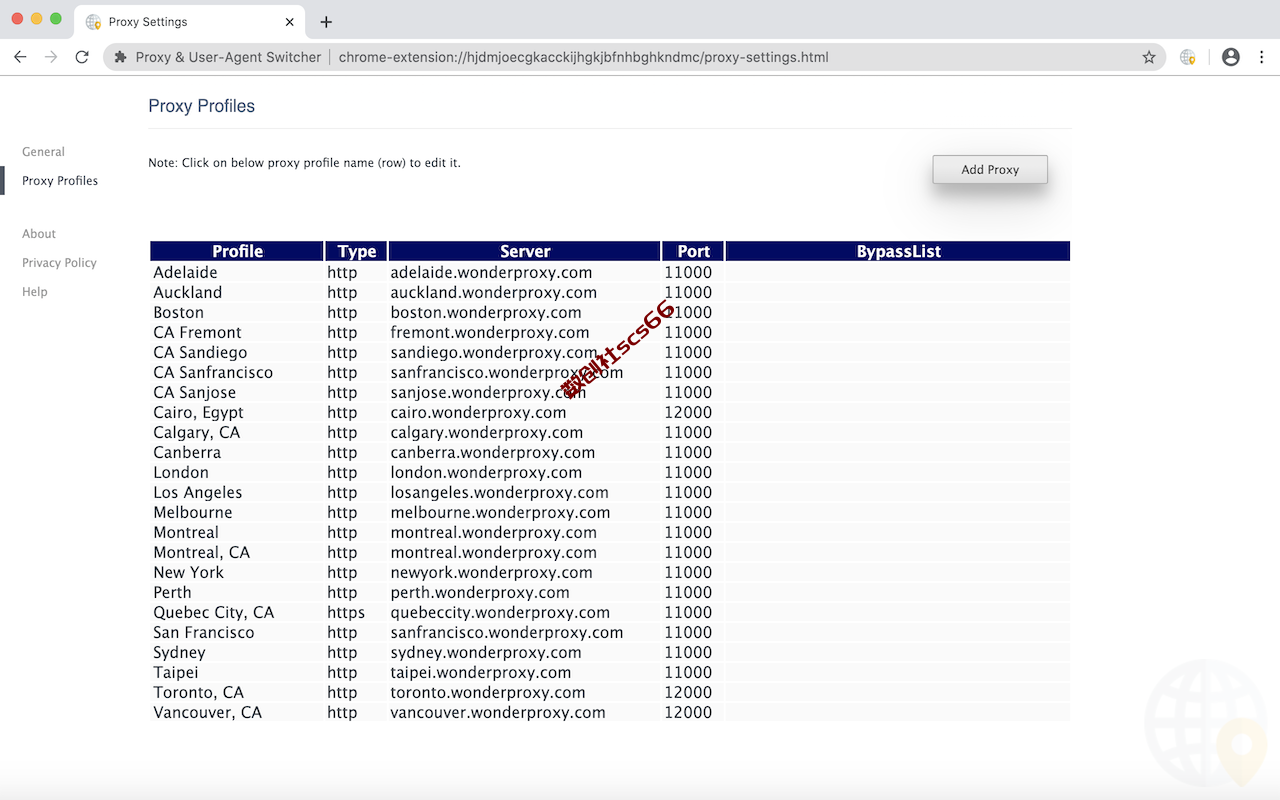Edit the Auckland proxy profile
Image resolution: width=1280 pixels, height=800 pixels.
point(610,292)
